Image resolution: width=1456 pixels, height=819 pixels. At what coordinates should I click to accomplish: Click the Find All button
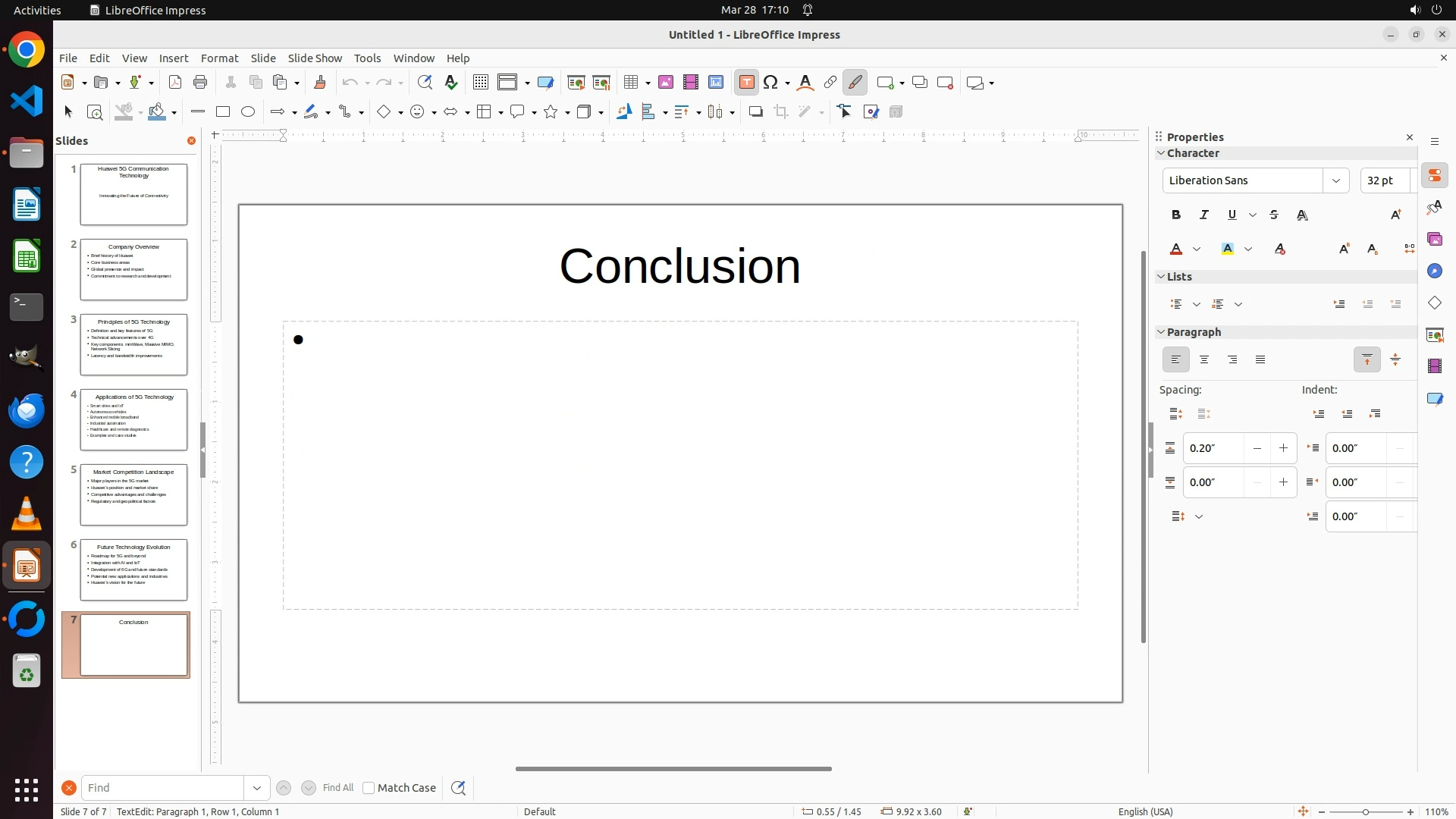click(x=338, y=788)
